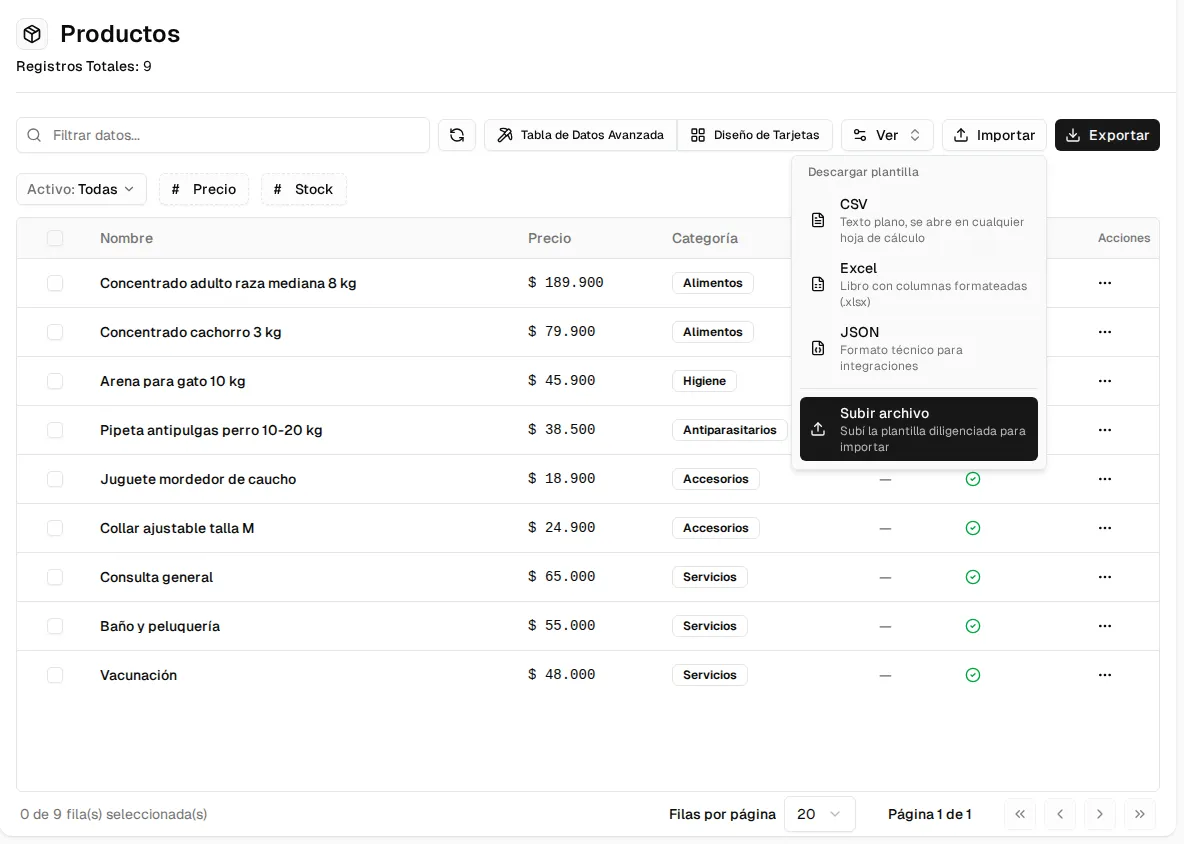Focus the Filtrar datos search field
The height and width of the screenshot is (844, 1184).
223,135
